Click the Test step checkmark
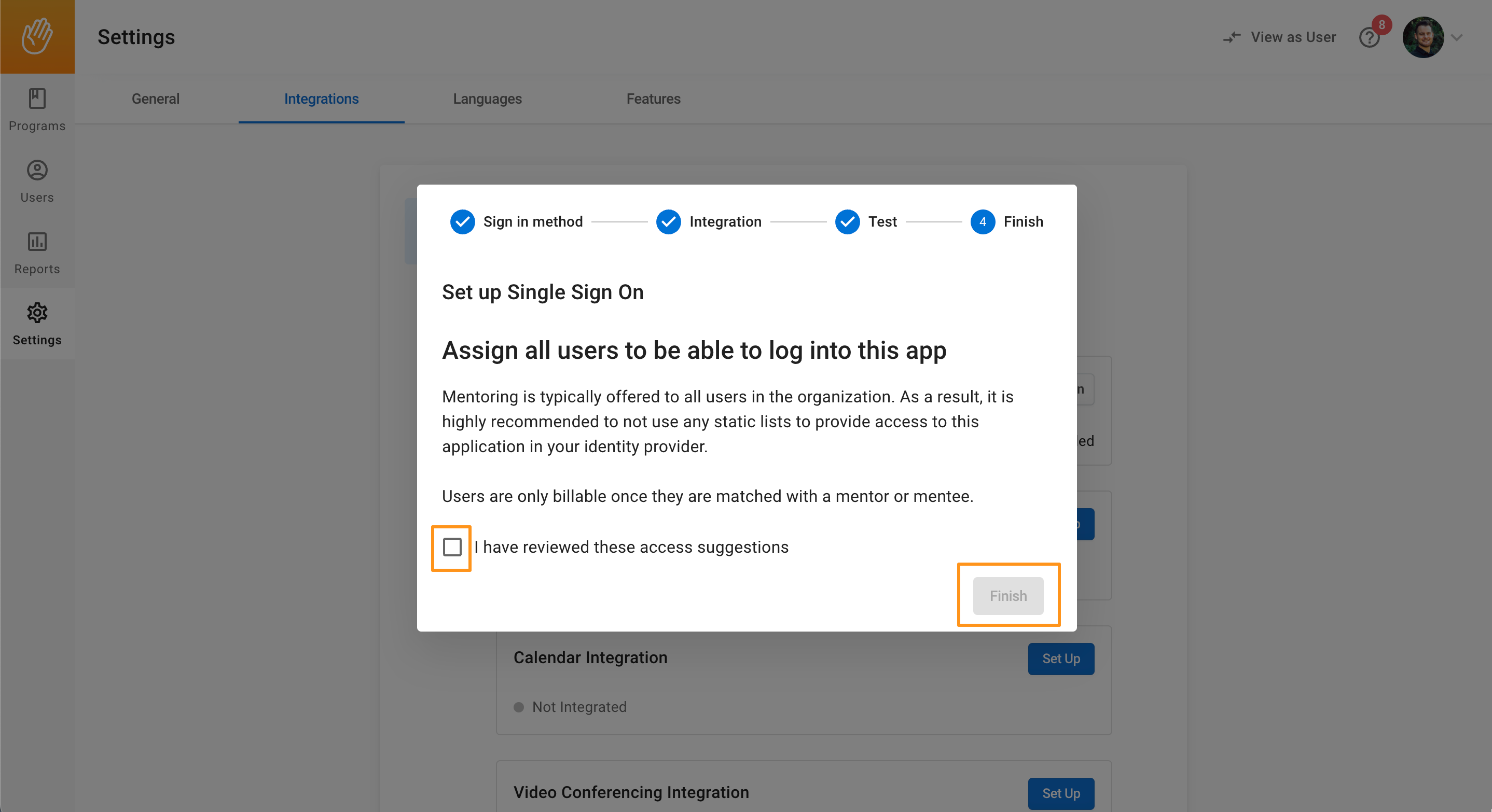 click(x=847, y=221)
